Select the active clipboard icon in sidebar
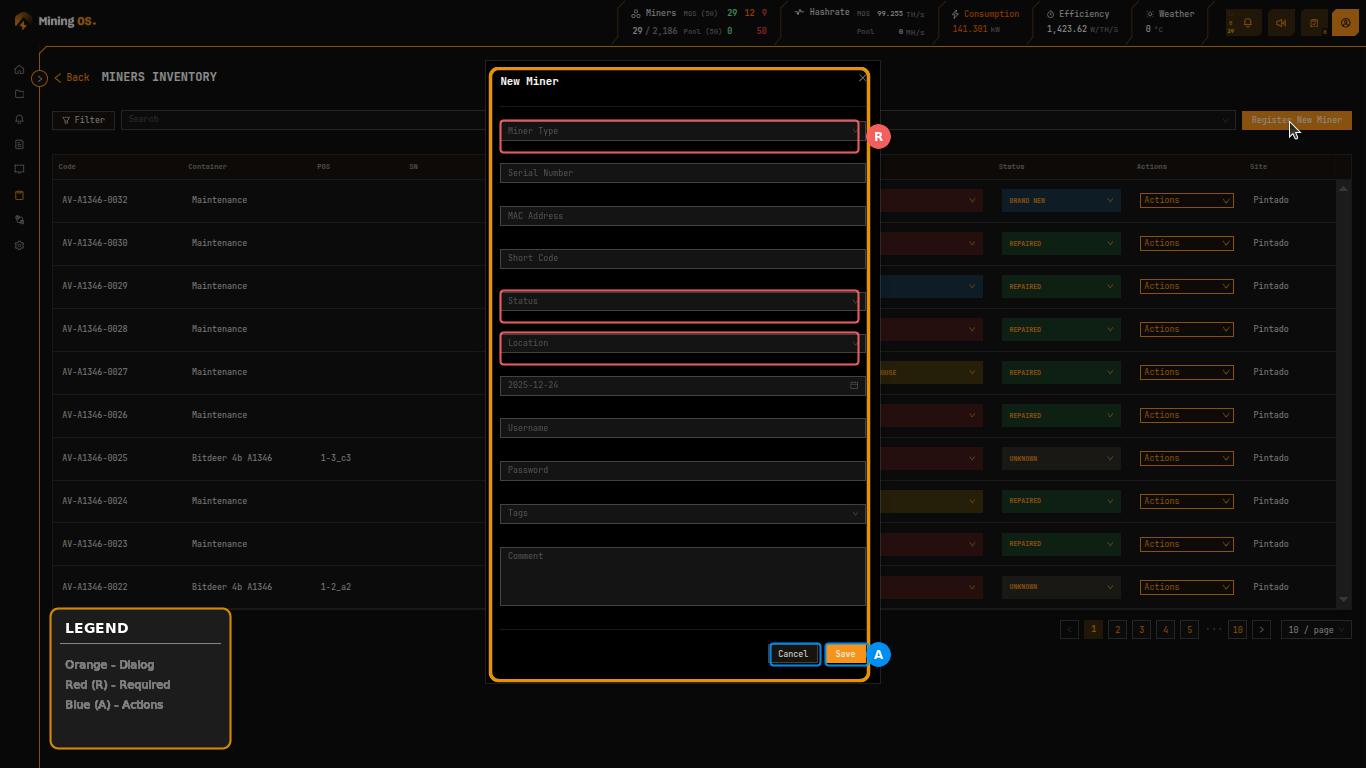The width and height of the screenshot is (1366, 768). [18, 195]
